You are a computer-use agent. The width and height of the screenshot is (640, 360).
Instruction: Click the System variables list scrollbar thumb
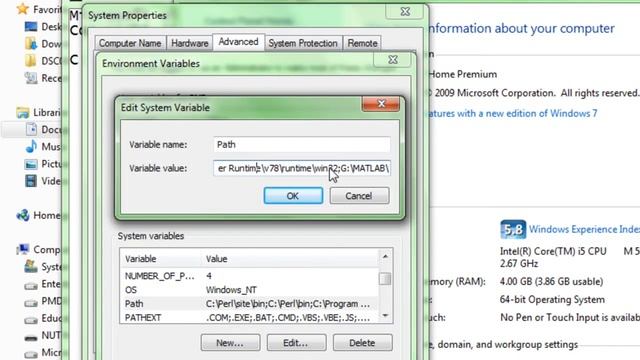tap(385, 279)
